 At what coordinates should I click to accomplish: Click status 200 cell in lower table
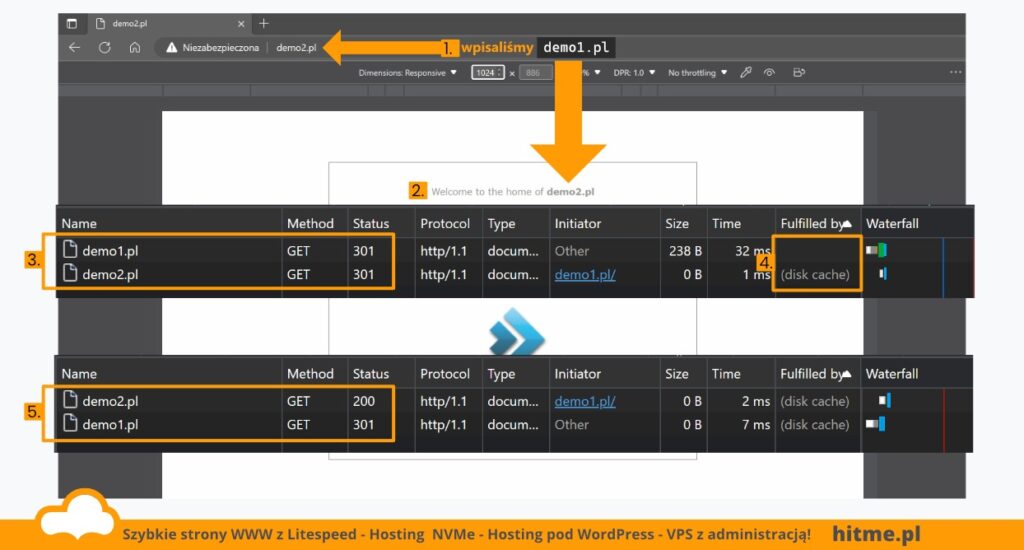[x=364, y=401]
